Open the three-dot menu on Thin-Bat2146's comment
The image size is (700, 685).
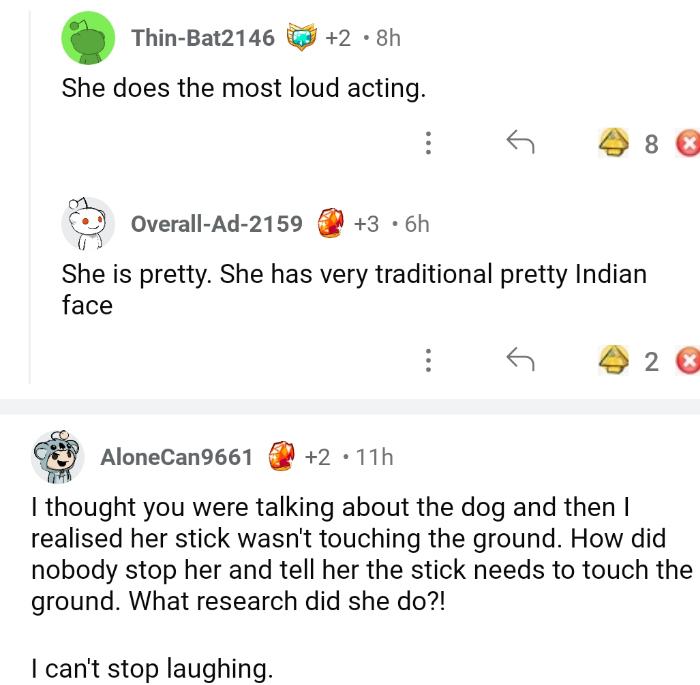428,144
